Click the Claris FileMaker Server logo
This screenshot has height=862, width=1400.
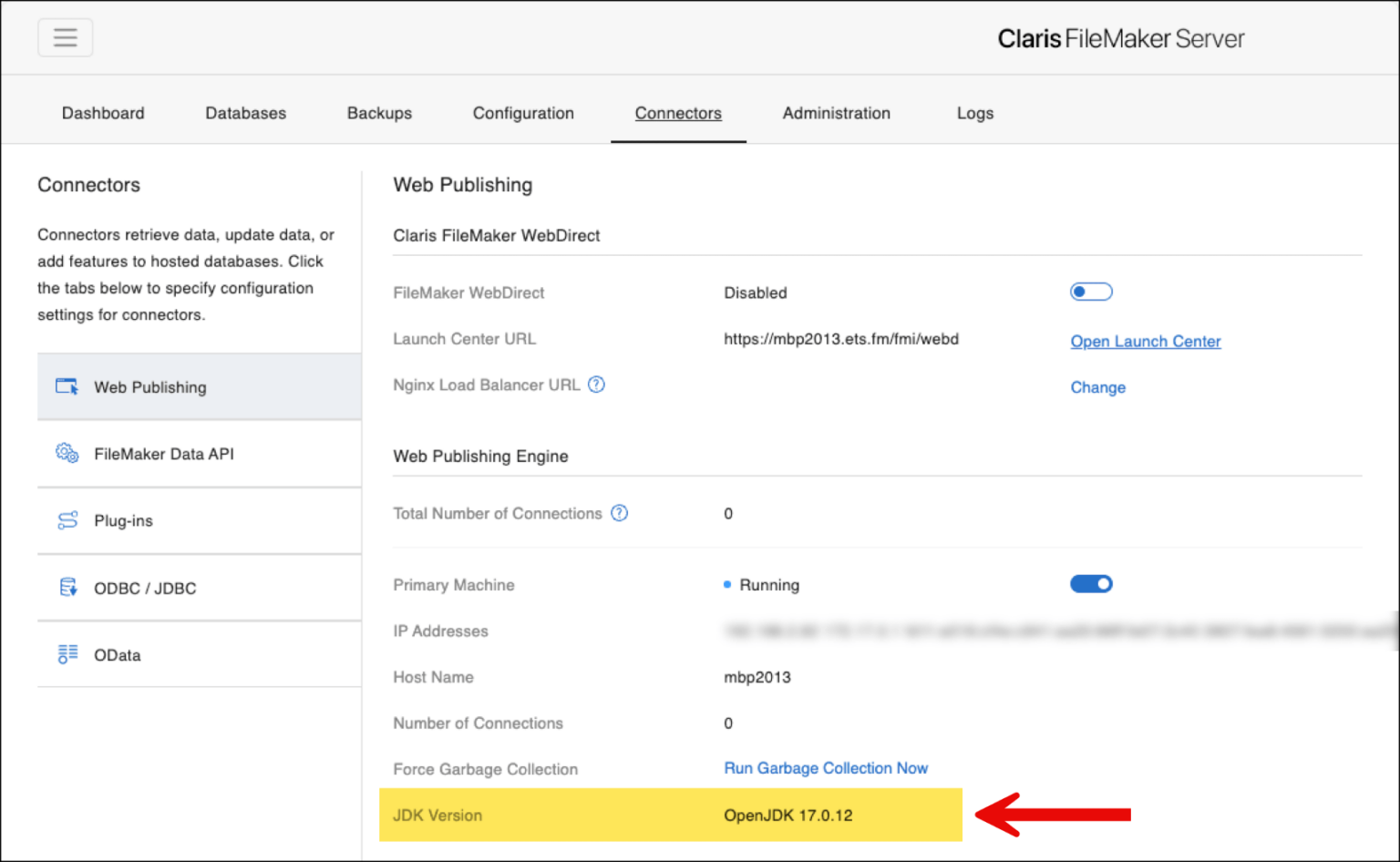pos(1120,38)
